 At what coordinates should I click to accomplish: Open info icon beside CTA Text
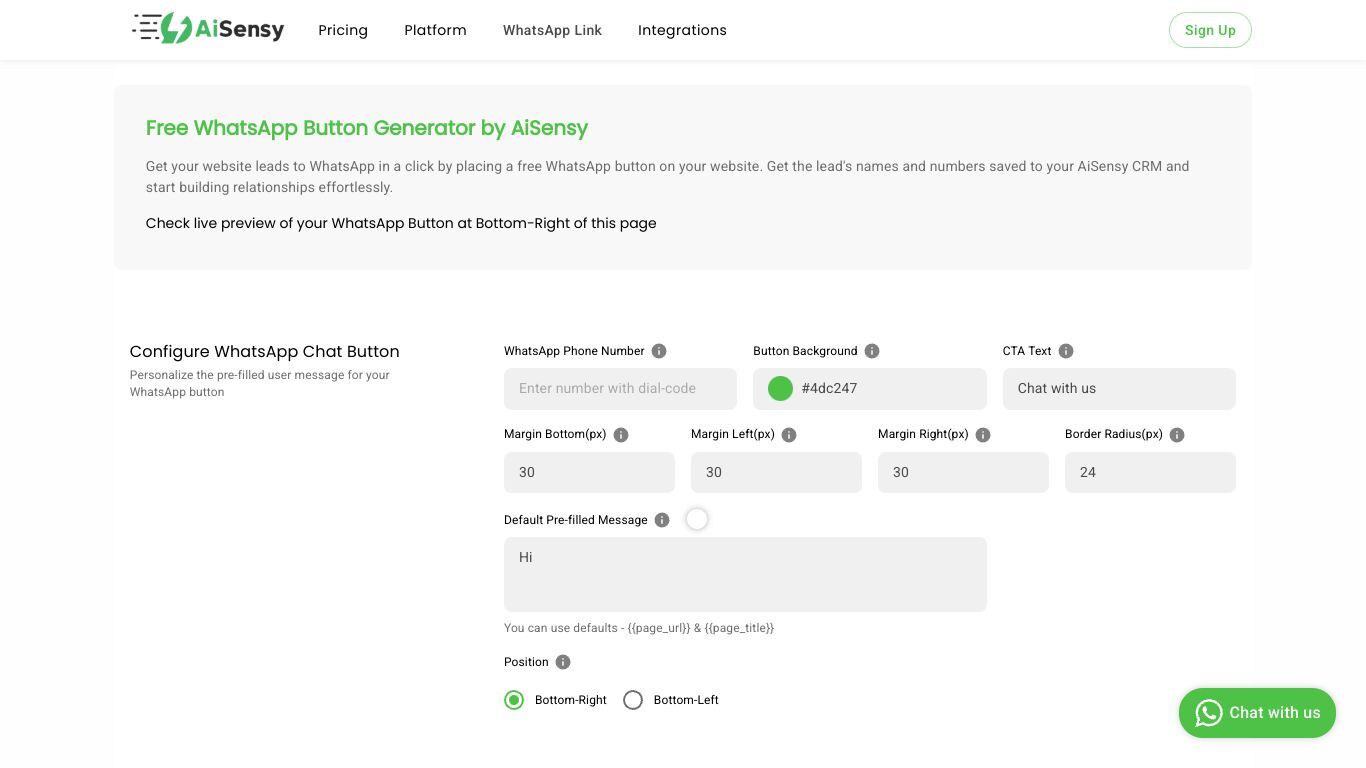point(1066,351)
